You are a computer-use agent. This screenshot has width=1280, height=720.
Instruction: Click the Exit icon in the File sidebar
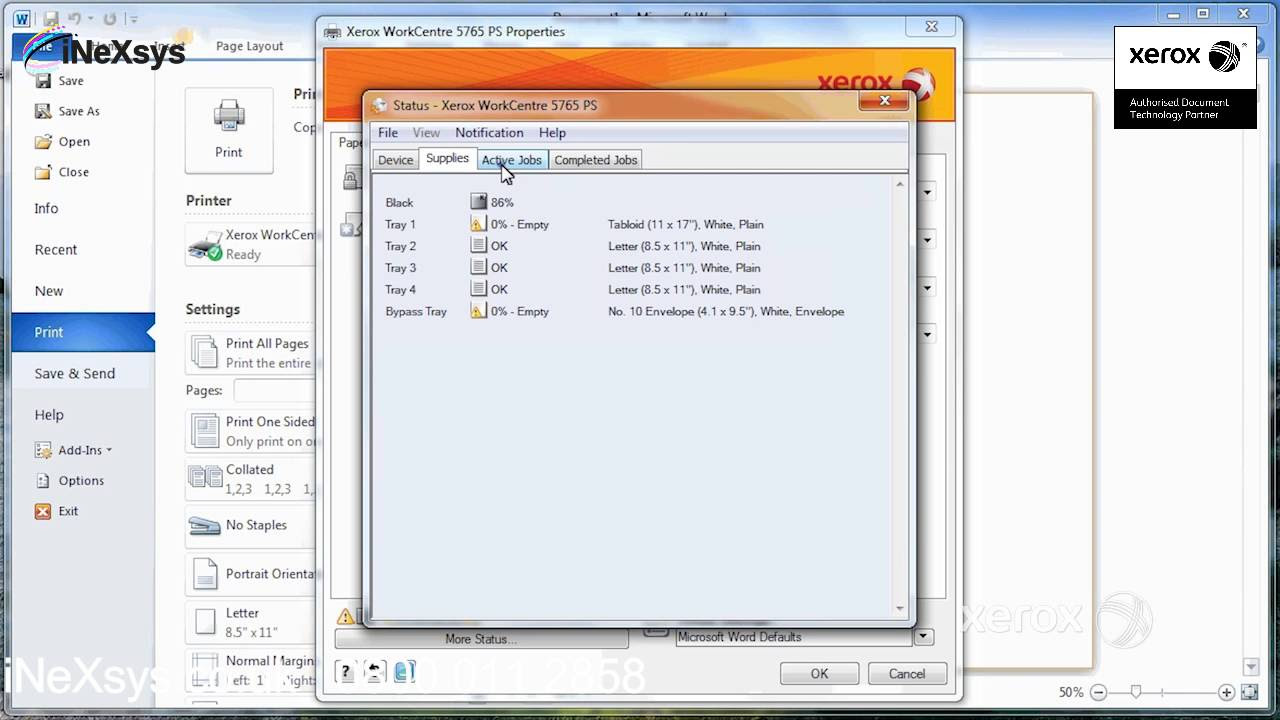pos(43,511)
